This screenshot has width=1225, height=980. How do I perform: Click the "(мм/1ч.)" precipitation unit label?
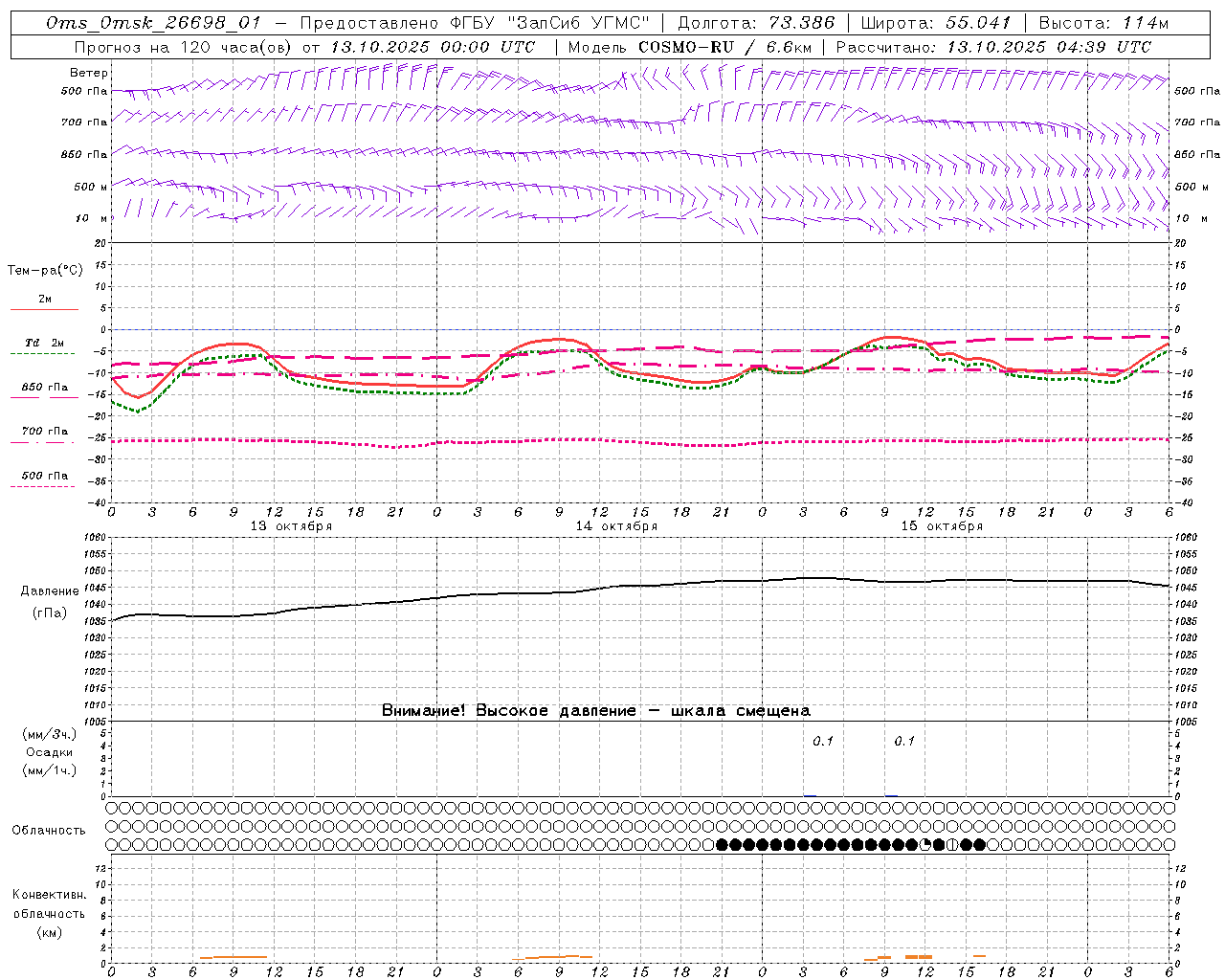50,770
